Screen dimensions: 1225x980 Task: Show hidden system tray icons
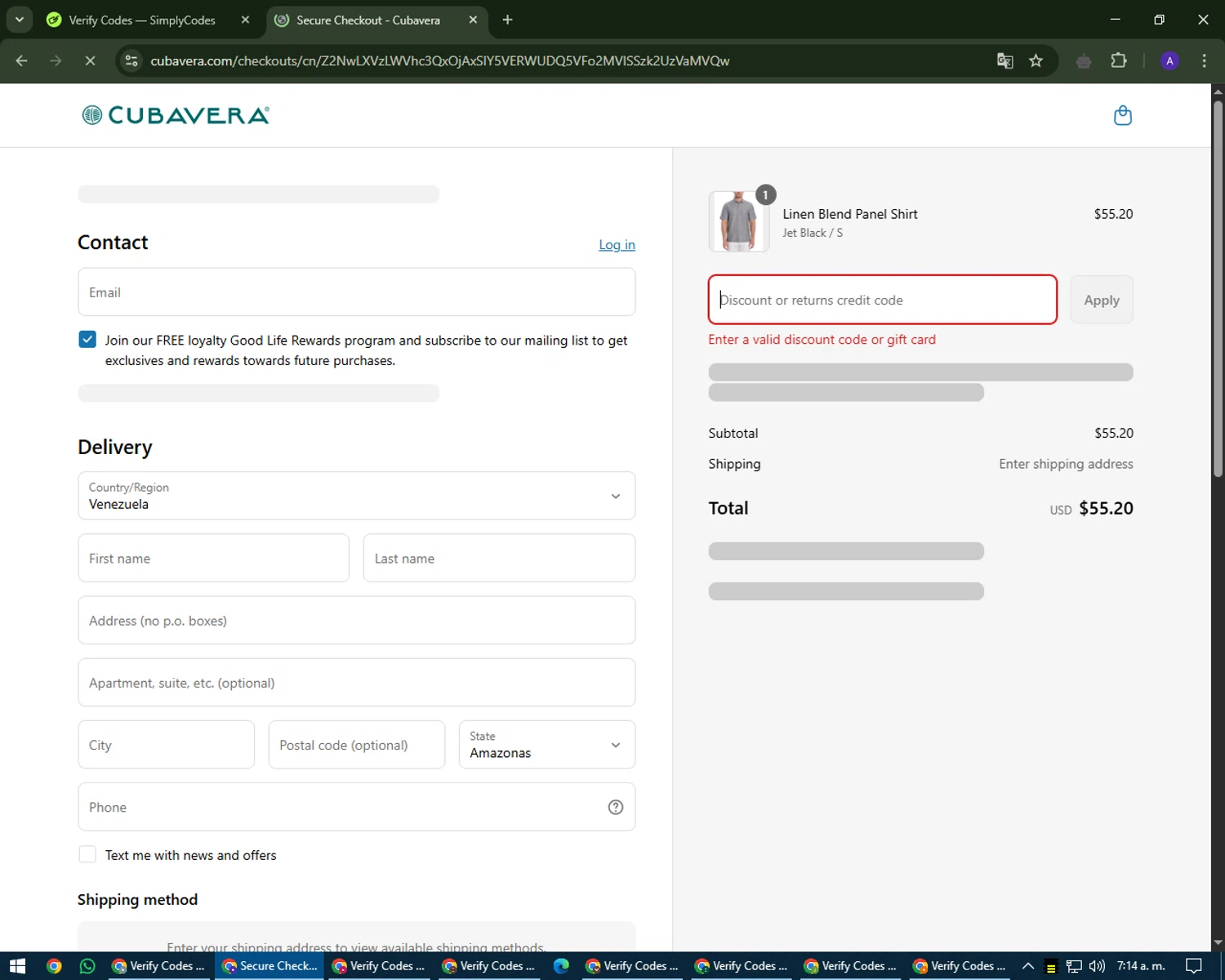click(x=1028, y=966)
